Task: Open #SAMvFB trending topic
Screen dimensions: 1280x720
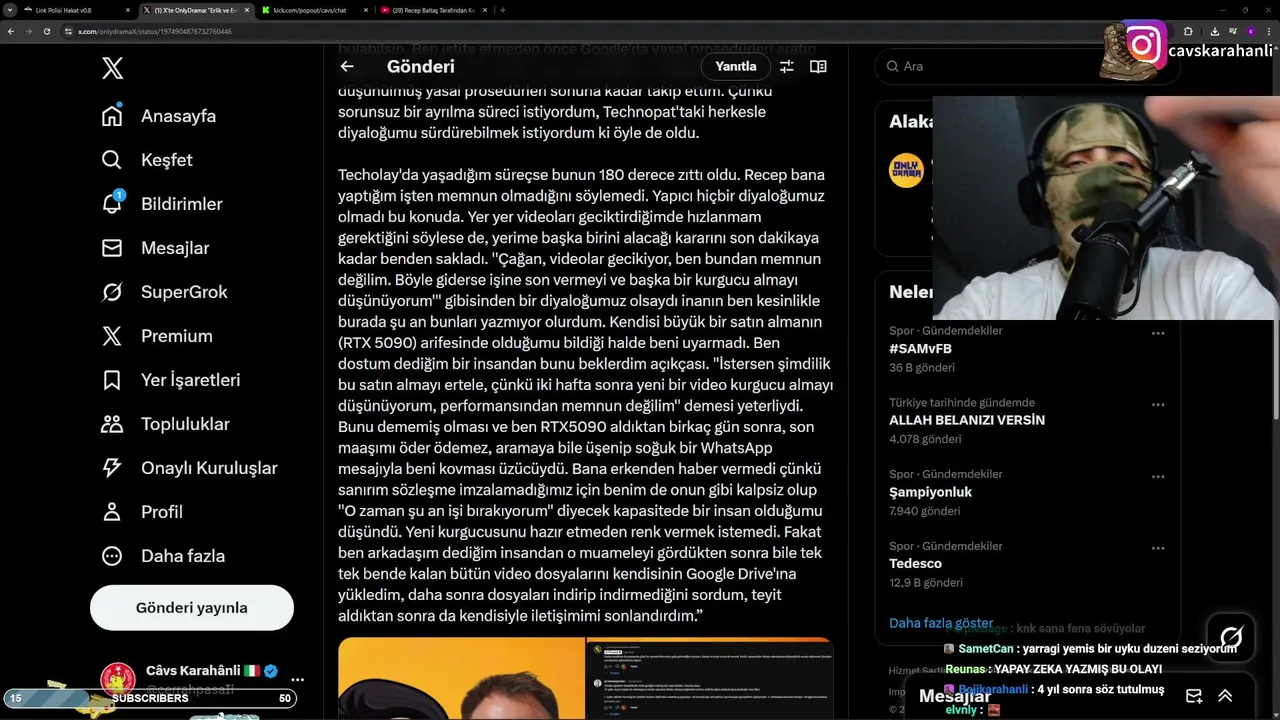Action: (920, 349)
